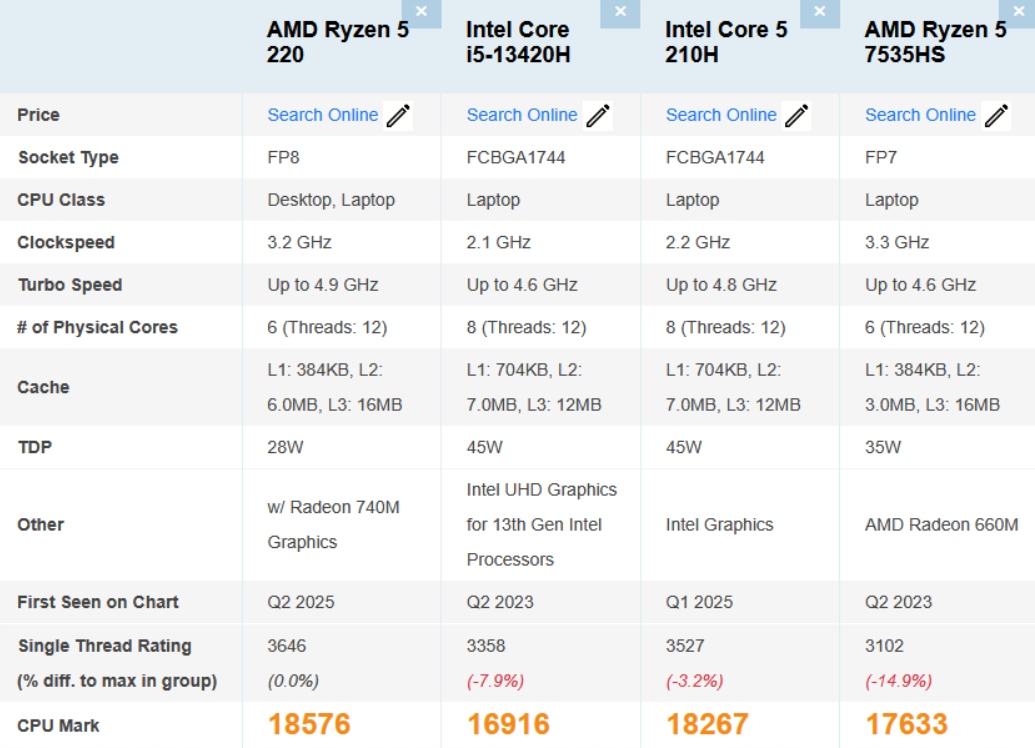The image size is (1035, 748).
Task: Select the '# of Physical Cores' label
Action: point(98,327)
